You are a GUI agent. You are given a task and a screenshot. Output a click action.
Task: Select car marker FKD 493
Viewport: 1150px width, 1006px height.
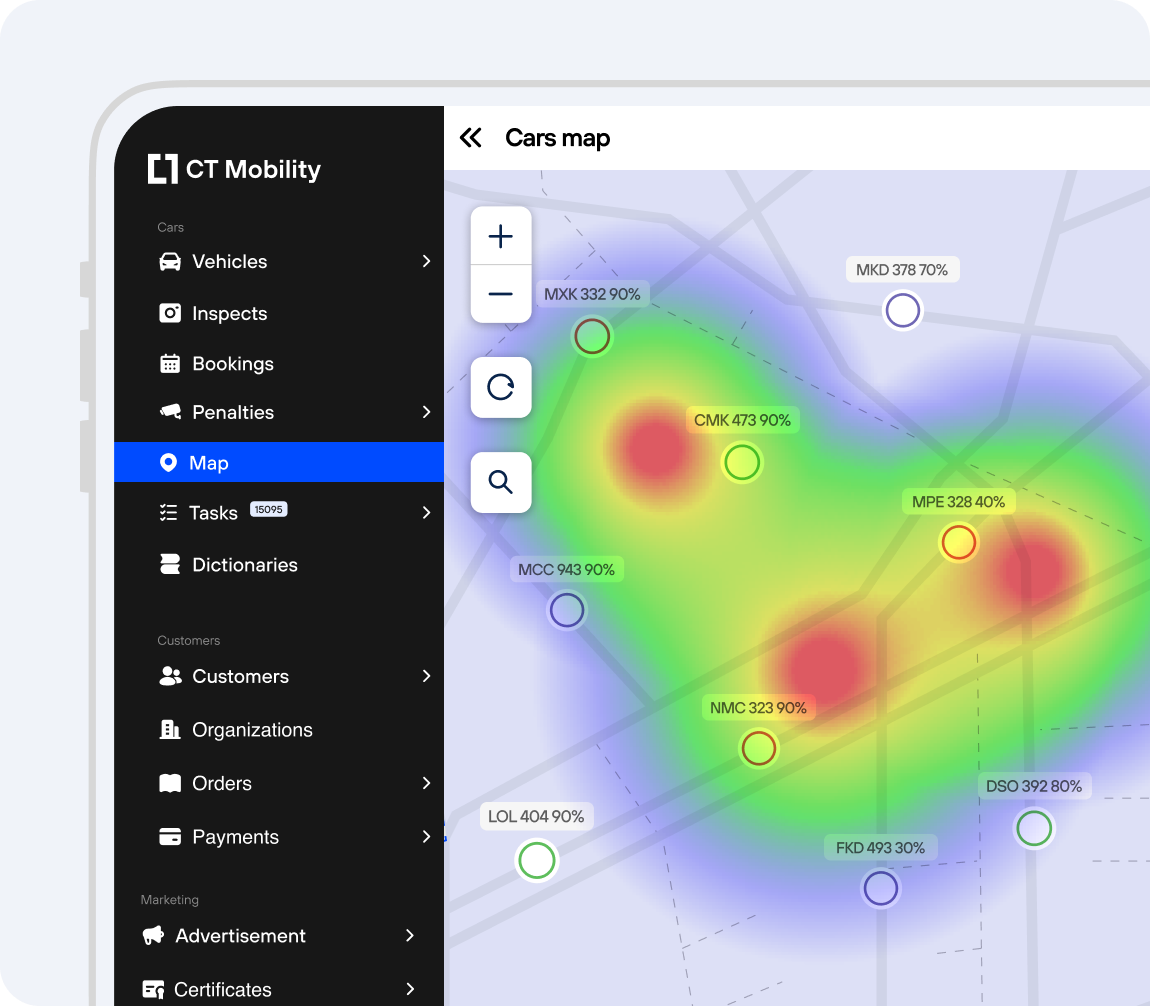[x=881, y=889]
